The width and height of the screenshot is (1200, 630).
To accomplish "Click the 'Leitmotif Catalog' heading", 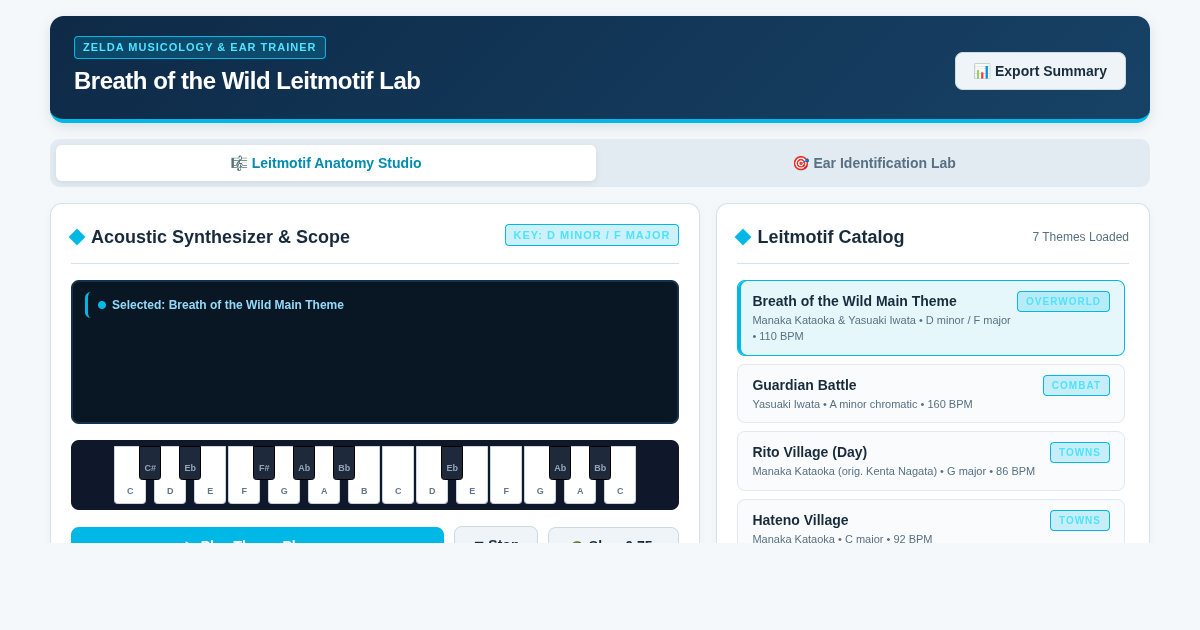I will point(831,237).
